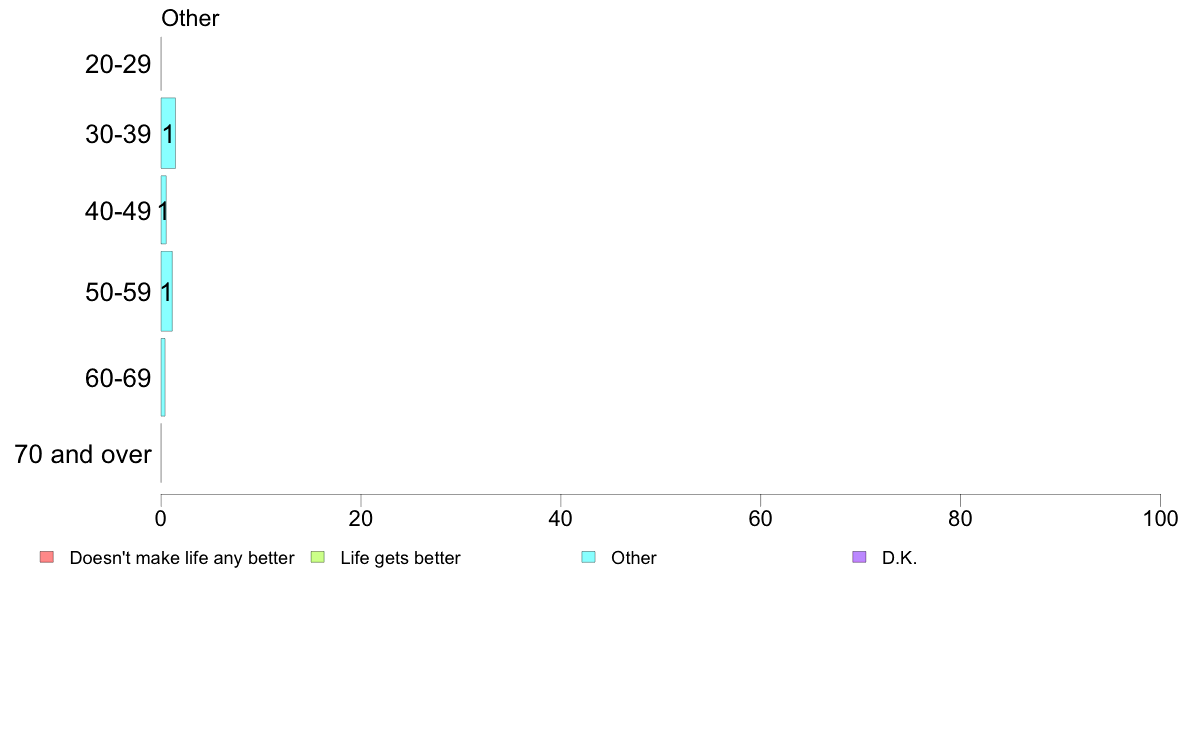
Task: Select the cyan bar for 40-49
Action: pos(164,210)
